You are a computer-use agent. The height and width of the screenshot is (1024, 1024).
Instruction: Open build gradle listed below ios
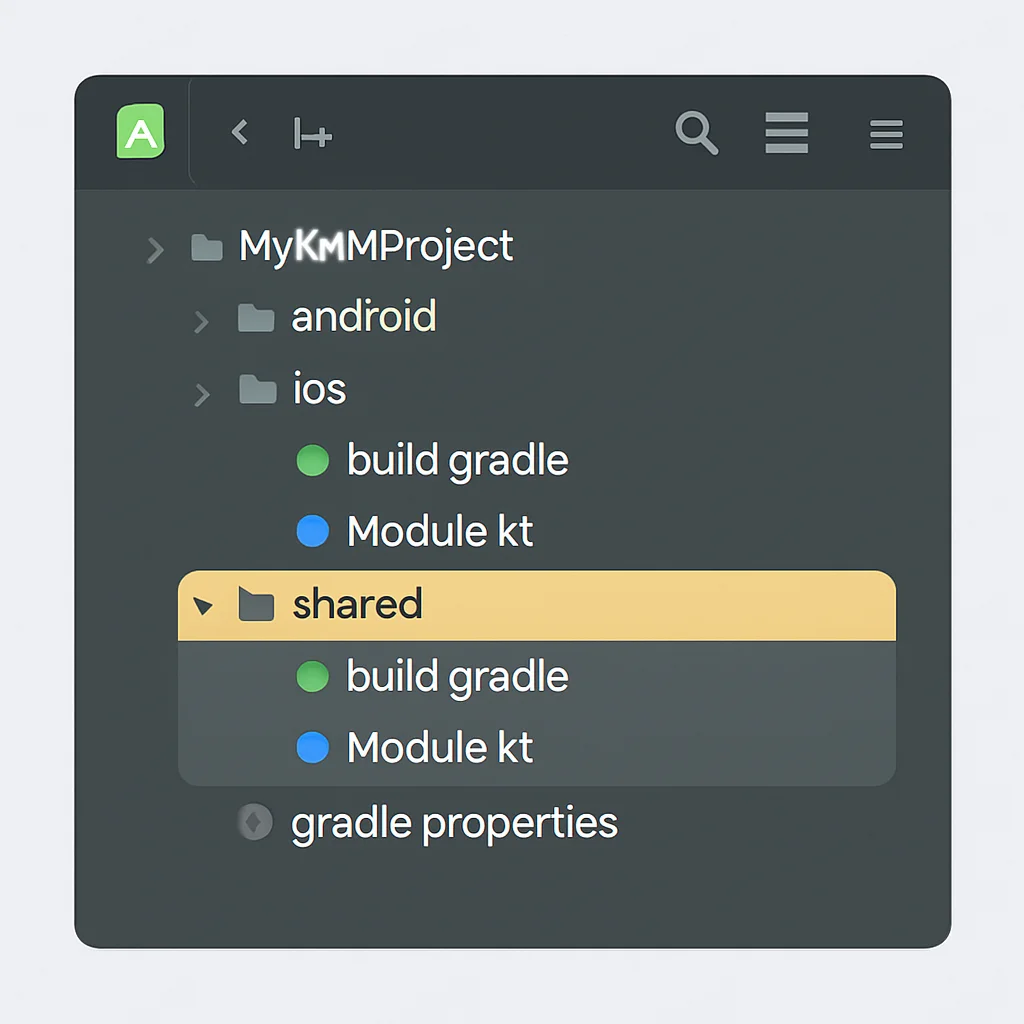pos(457,461)
